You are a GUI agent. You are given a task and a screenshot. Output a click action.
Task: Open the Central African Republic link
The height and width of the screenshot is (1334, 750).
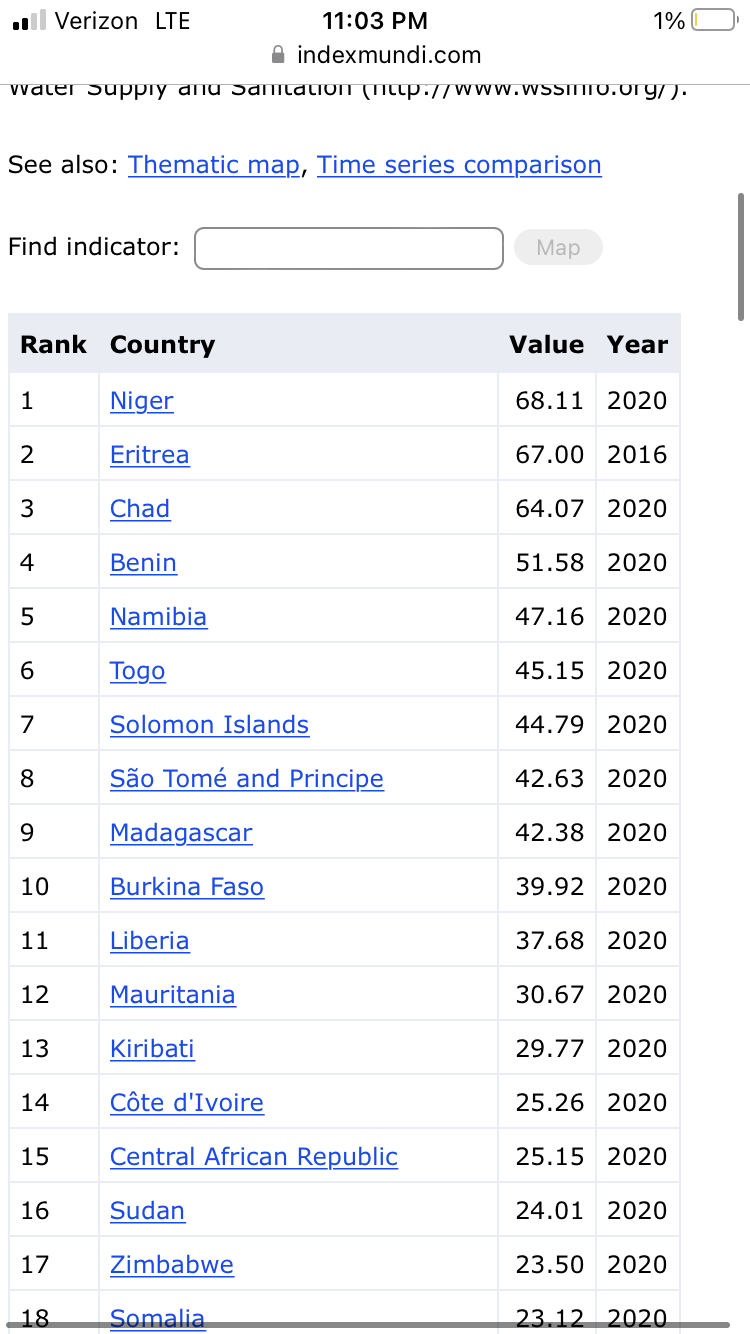coord(254,1157)
